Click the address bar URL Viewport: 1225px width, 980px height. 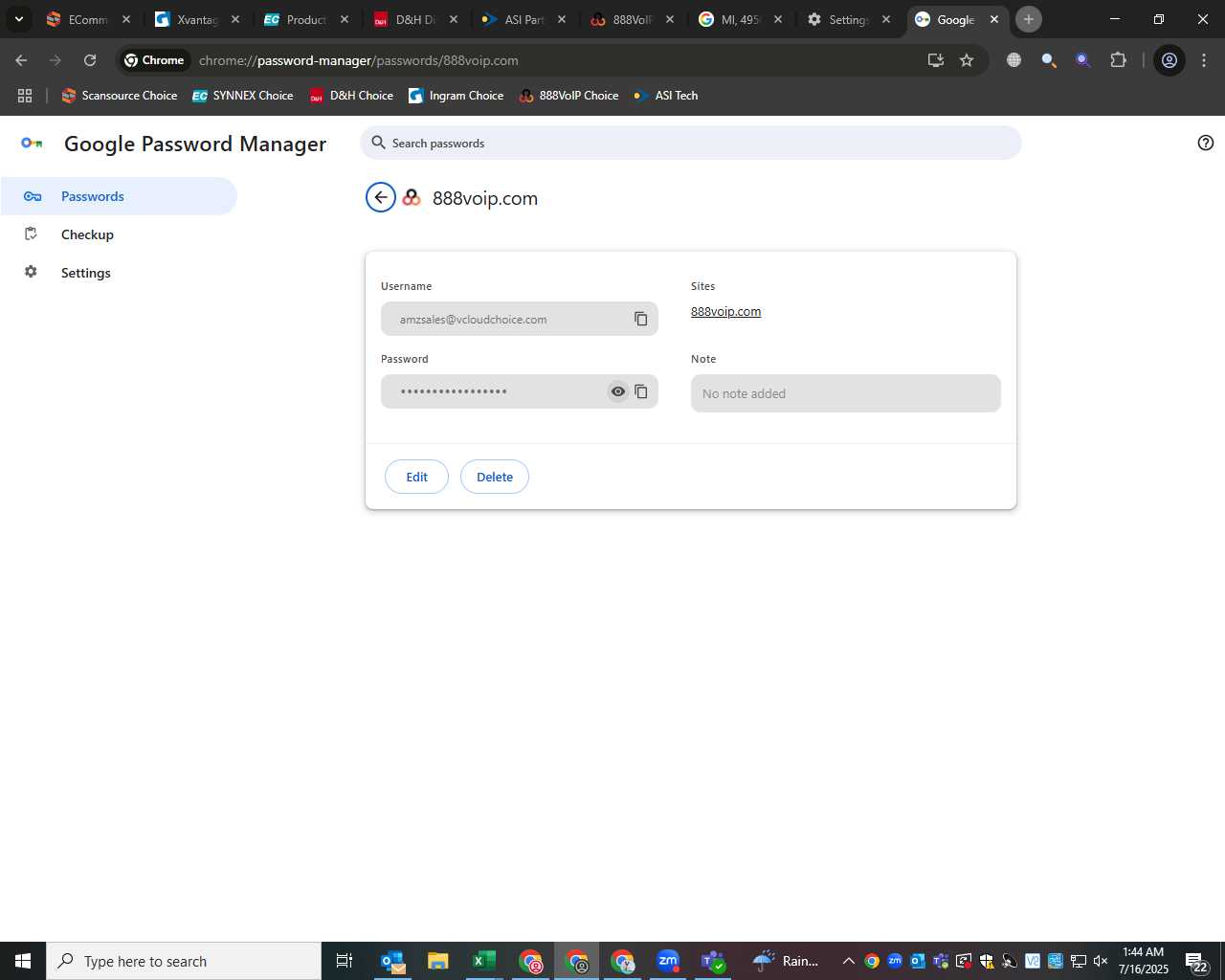click(x=359, y=60)
